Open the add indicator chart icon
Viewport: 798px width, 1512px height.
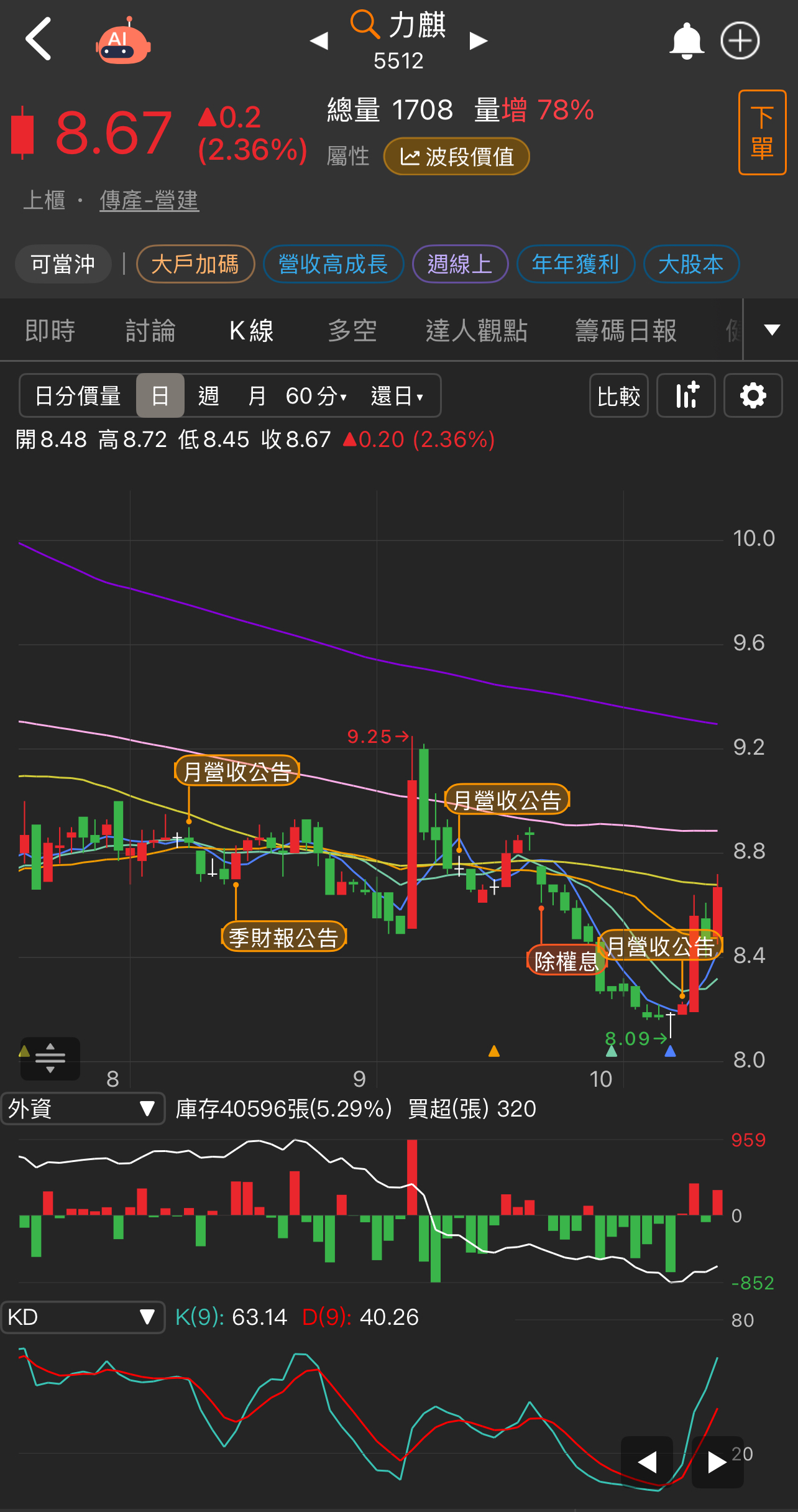pos(686,395)
